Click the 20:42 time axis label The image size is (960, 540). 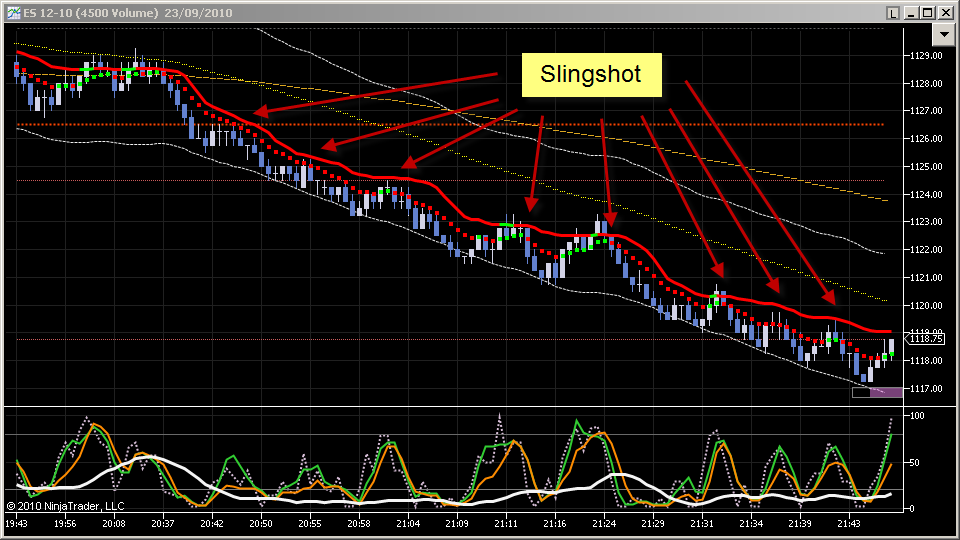tap(212, 523)
